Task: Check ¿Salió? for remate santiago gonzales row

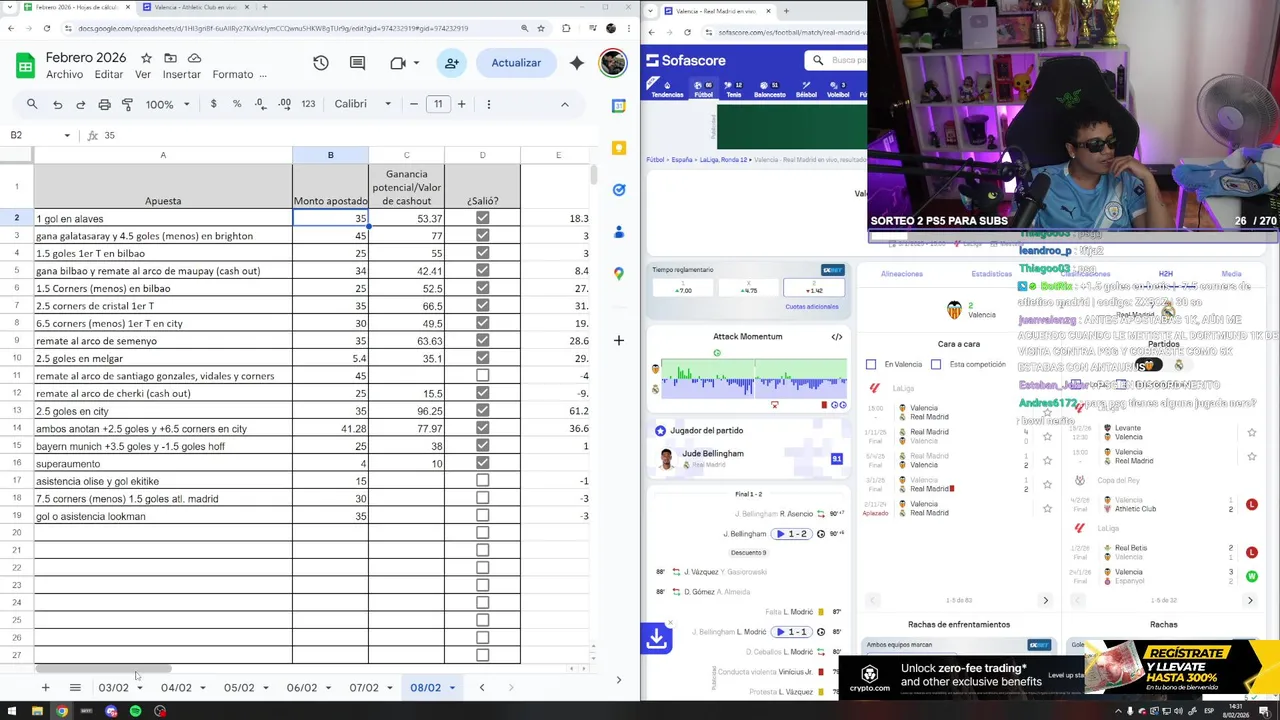Action: (482, 376)
